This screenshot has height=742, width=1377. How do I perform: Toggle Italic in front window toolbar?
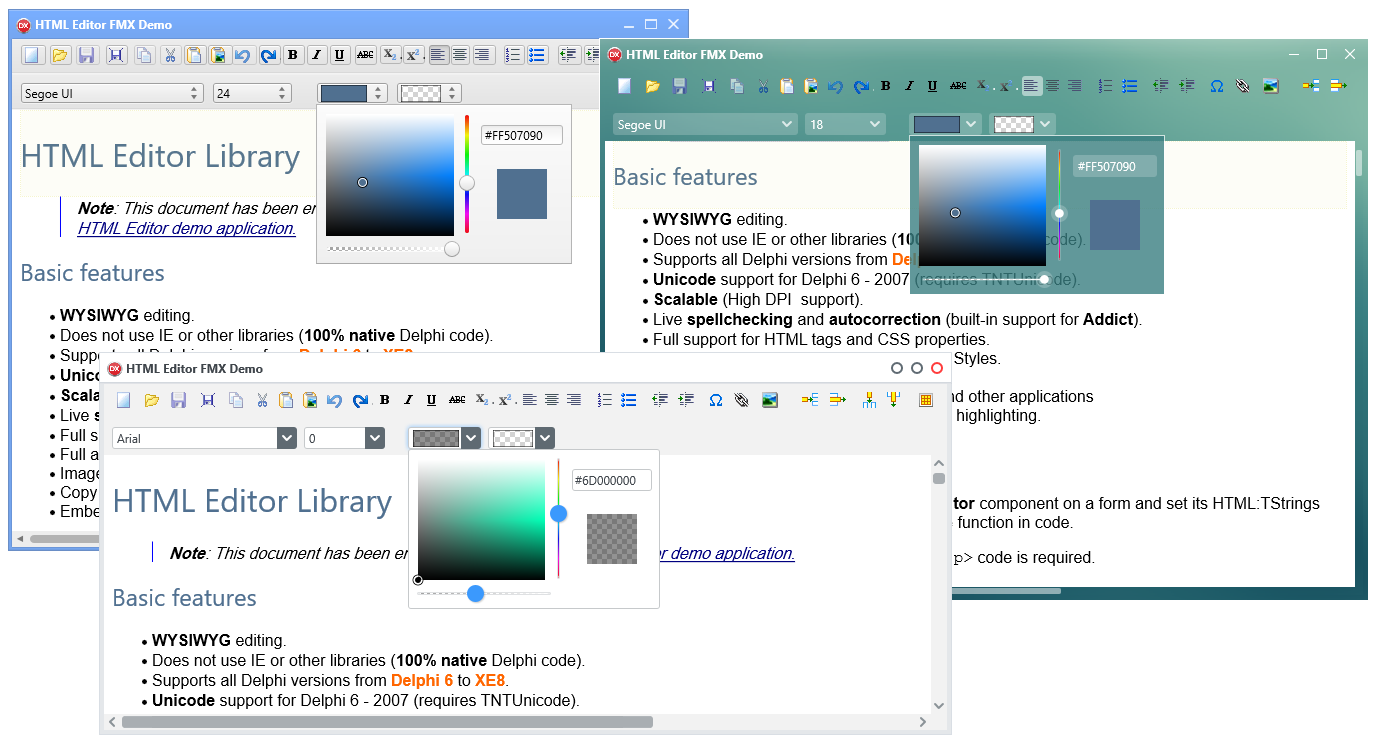tap(408, 400)
